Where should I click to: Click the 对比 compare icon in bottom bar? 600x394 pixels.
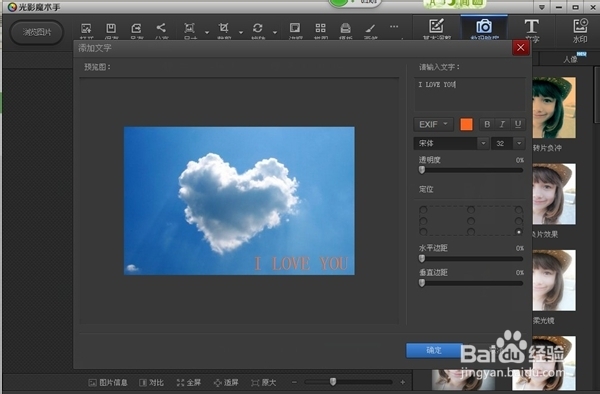coord(143,383)
